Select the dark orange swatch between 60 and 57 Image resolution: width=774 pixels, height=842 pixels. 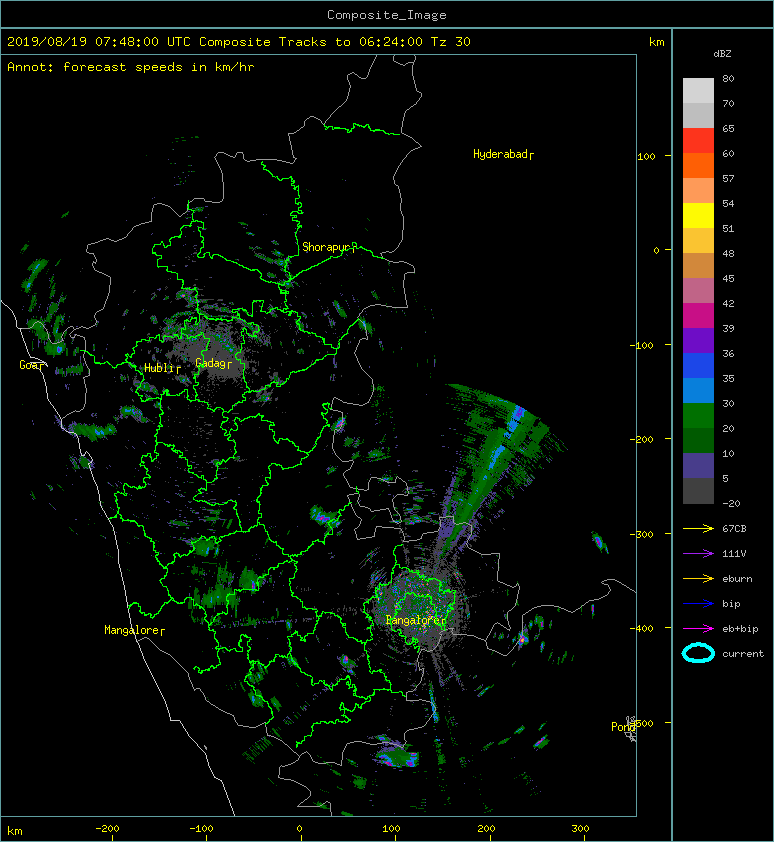698,165
